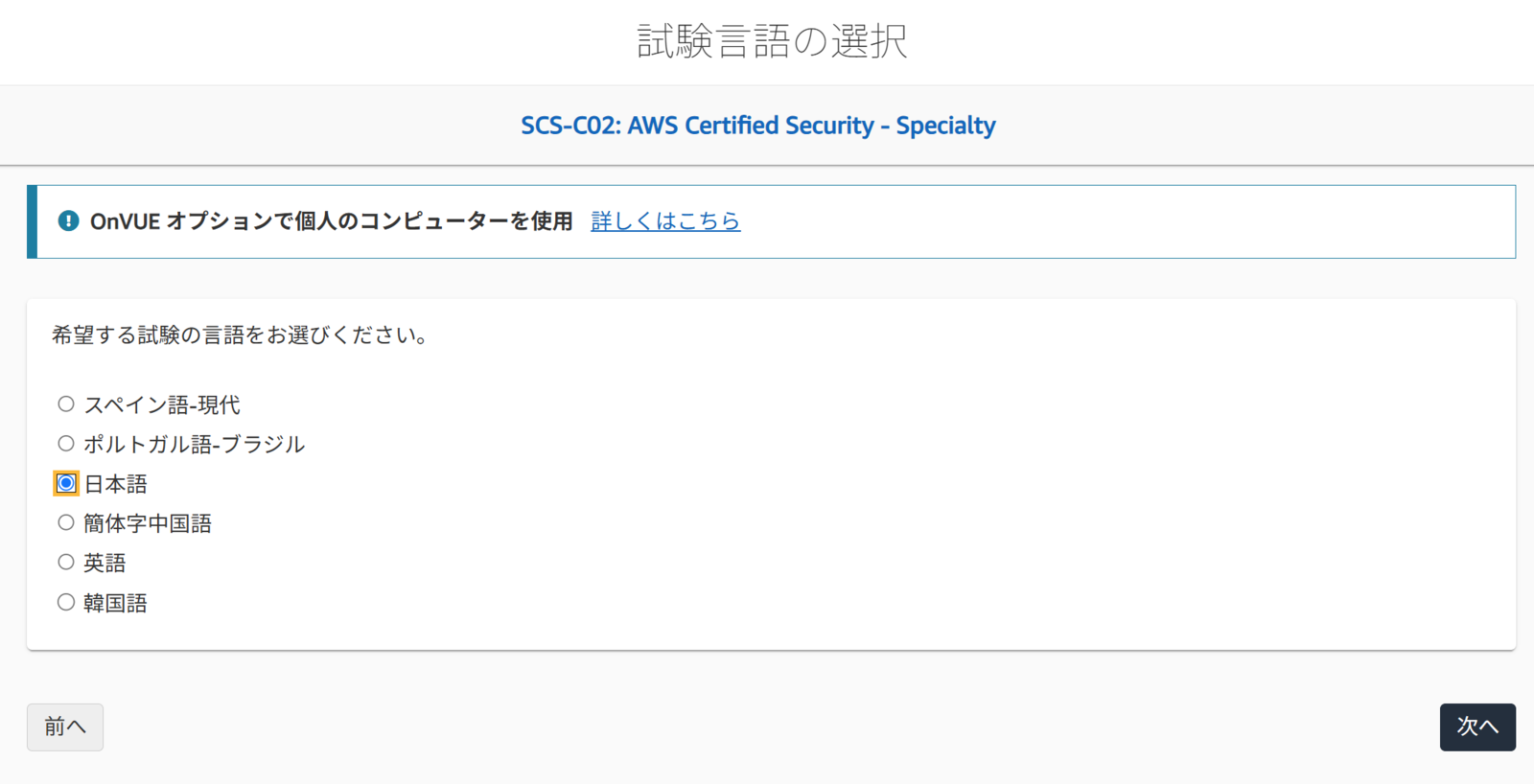Go back with the 前へ button
The image size is (1534, 784).
point(65,727)
